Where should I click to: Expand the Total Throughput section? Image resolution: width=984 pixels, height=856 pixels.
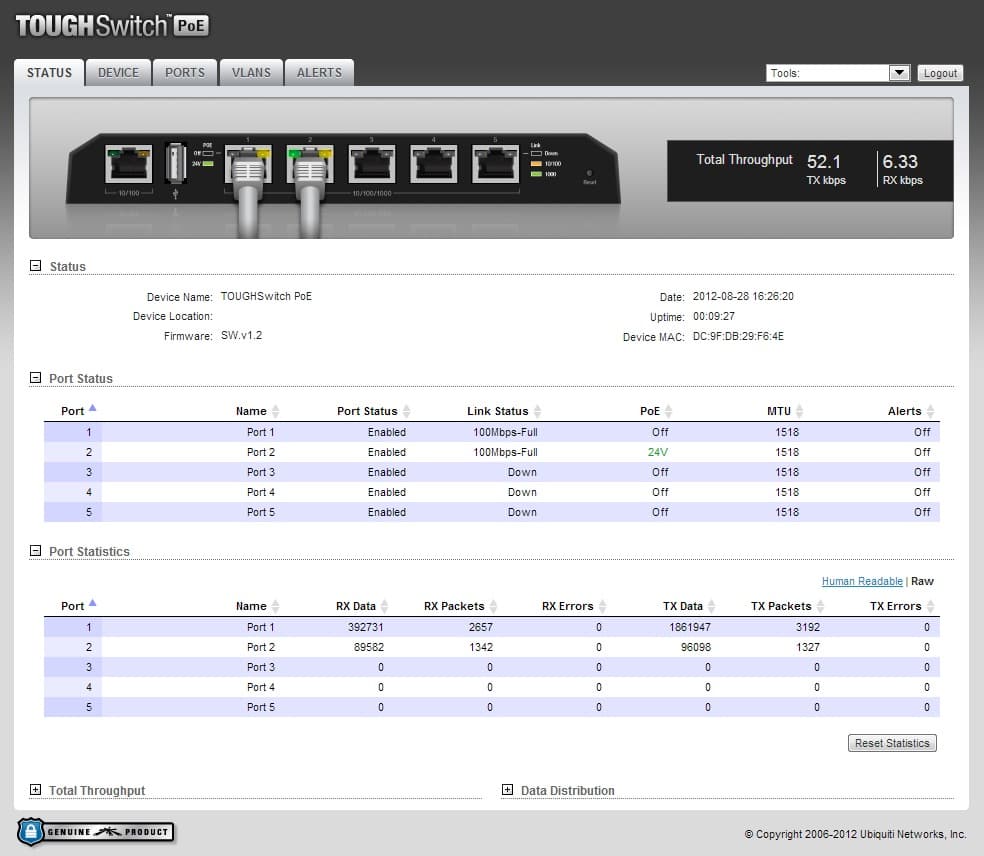coord(36,790)
